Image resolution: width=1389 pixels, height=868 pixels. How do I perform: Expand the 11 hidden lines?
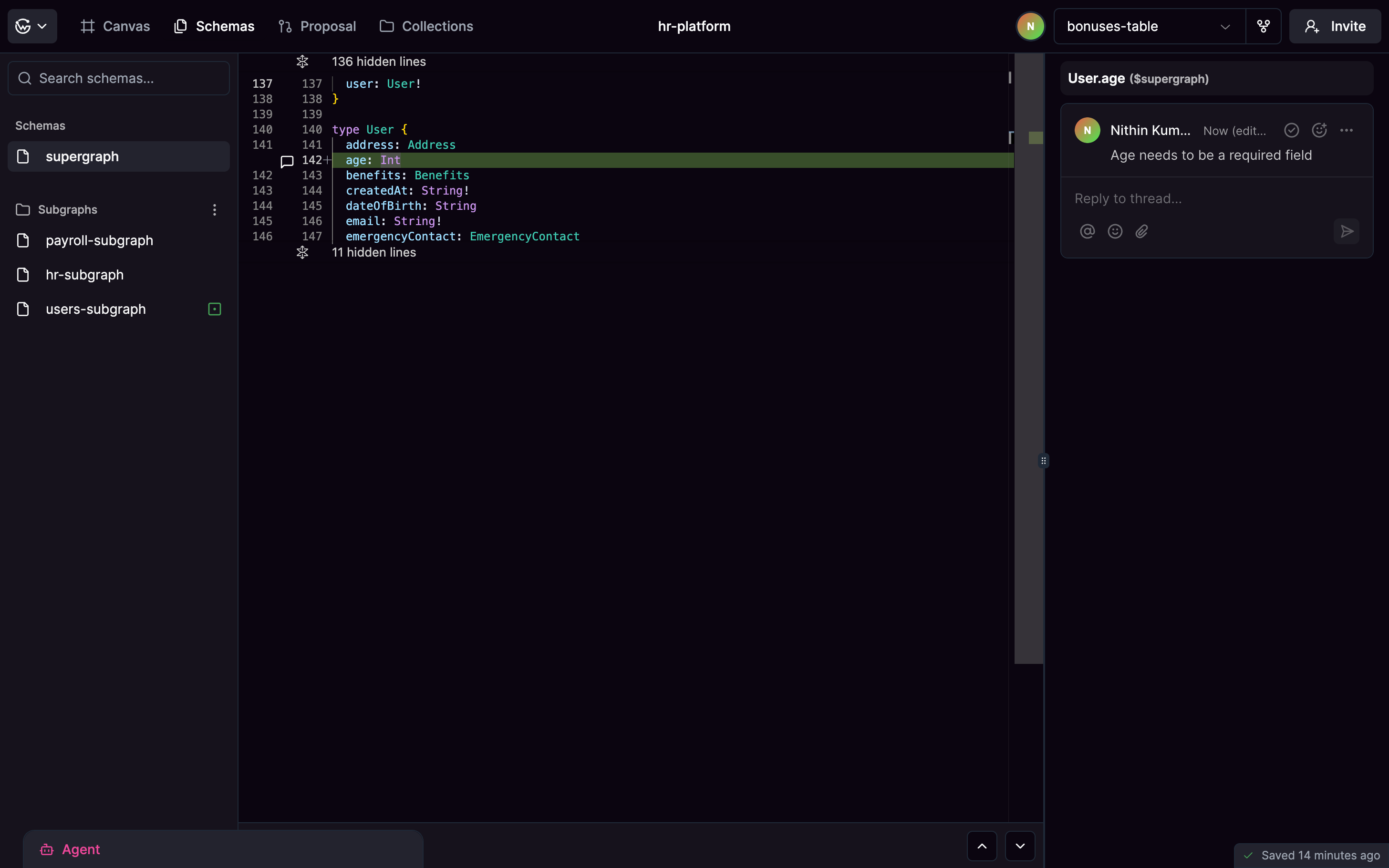(x=302, y=253)
